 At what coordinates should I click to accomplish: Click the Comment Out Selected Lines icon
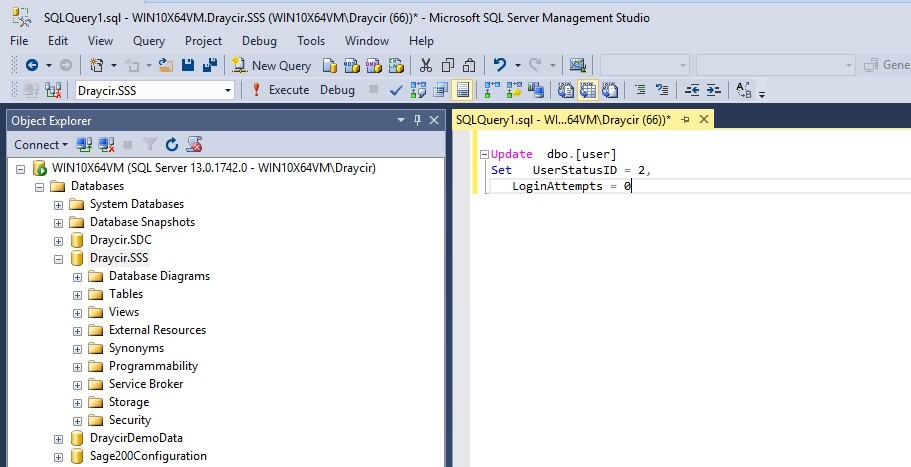click(640, 90)
